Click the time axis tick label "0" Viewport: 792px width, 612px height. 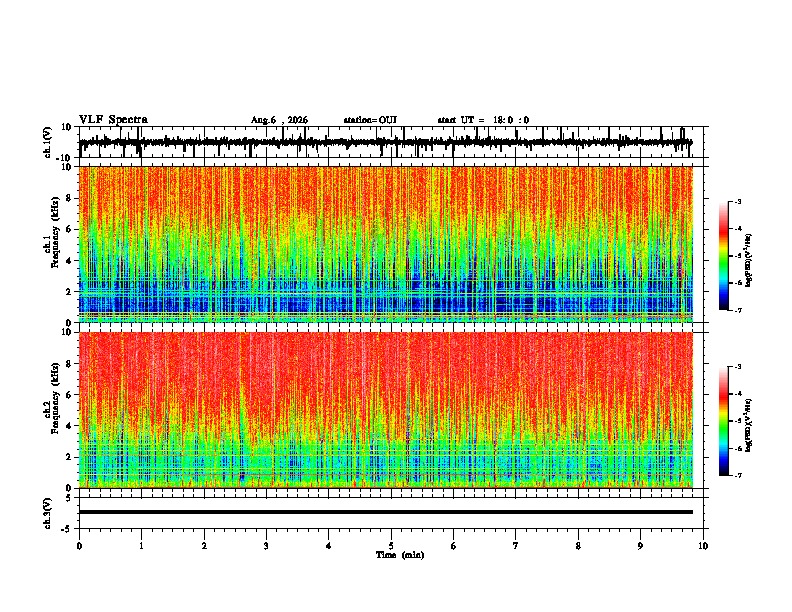79,546
